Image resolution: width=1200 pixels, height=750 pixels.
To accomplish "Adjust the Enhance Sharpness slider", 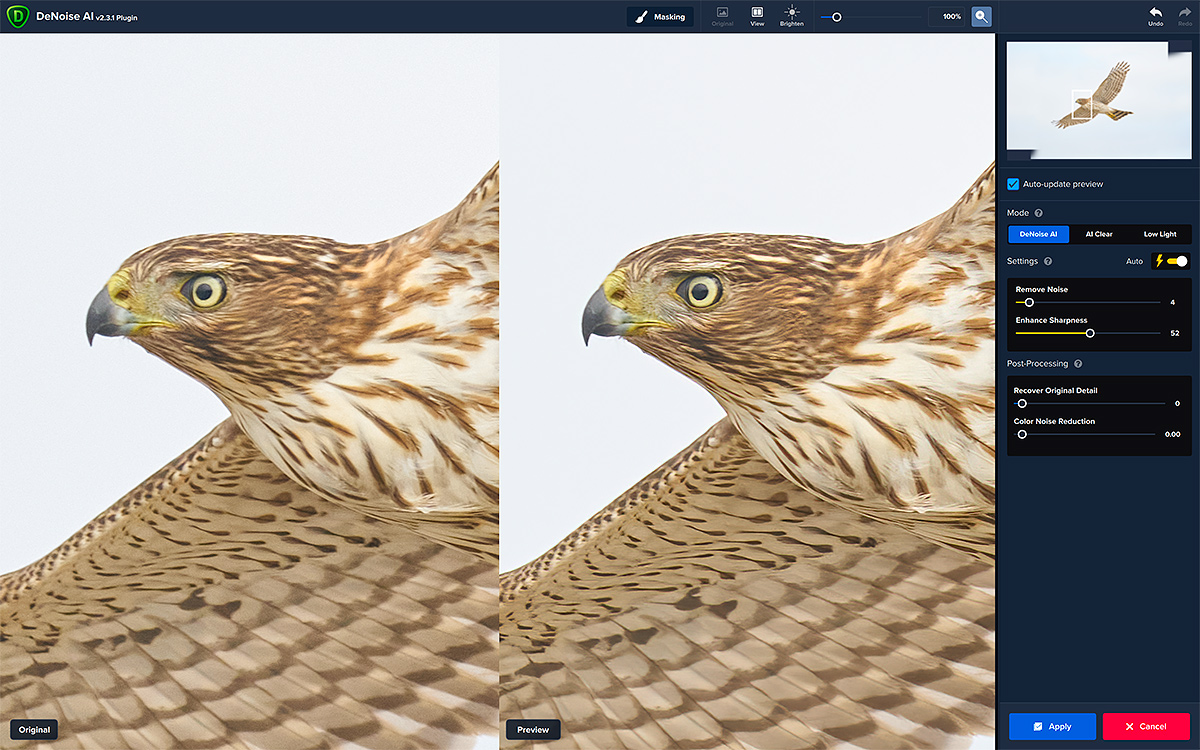I will (1088, 333).
